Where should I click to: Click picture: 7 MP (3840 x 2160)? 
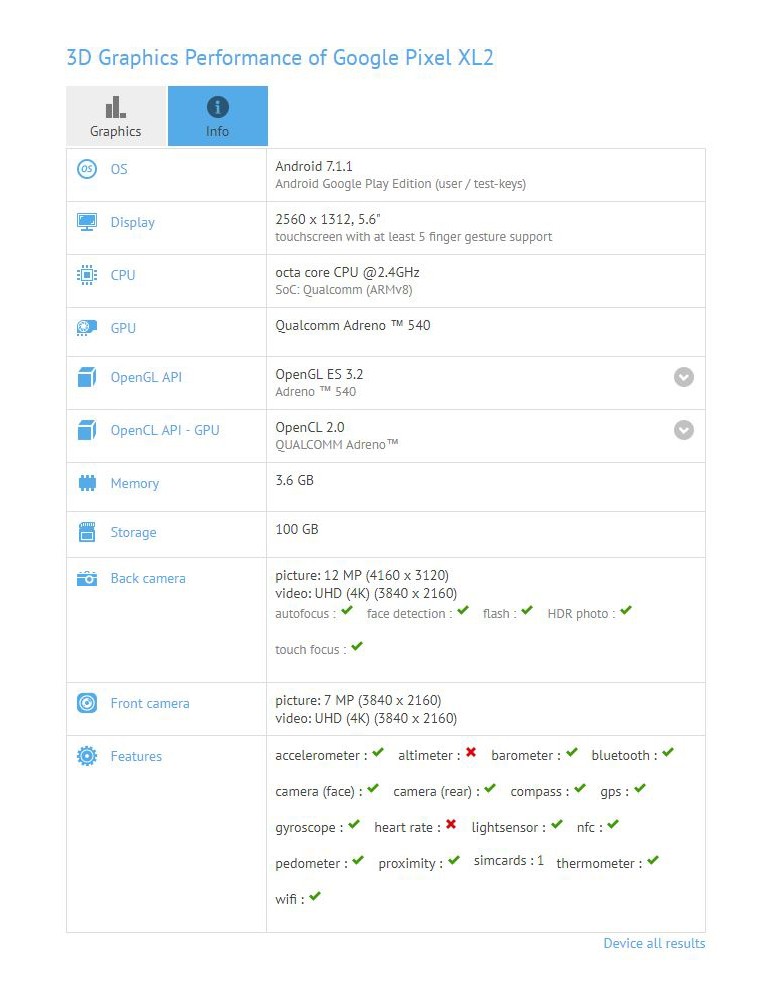358,700
